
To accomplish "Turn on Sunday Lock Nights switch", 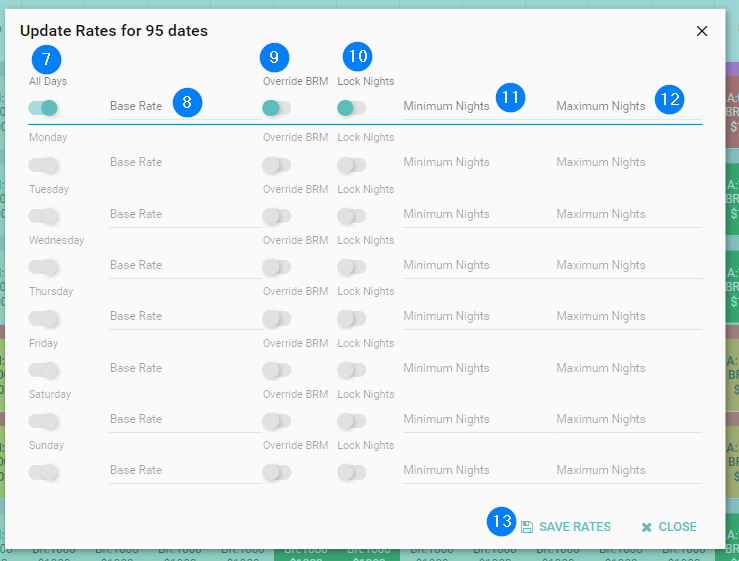I will [352, 472].
